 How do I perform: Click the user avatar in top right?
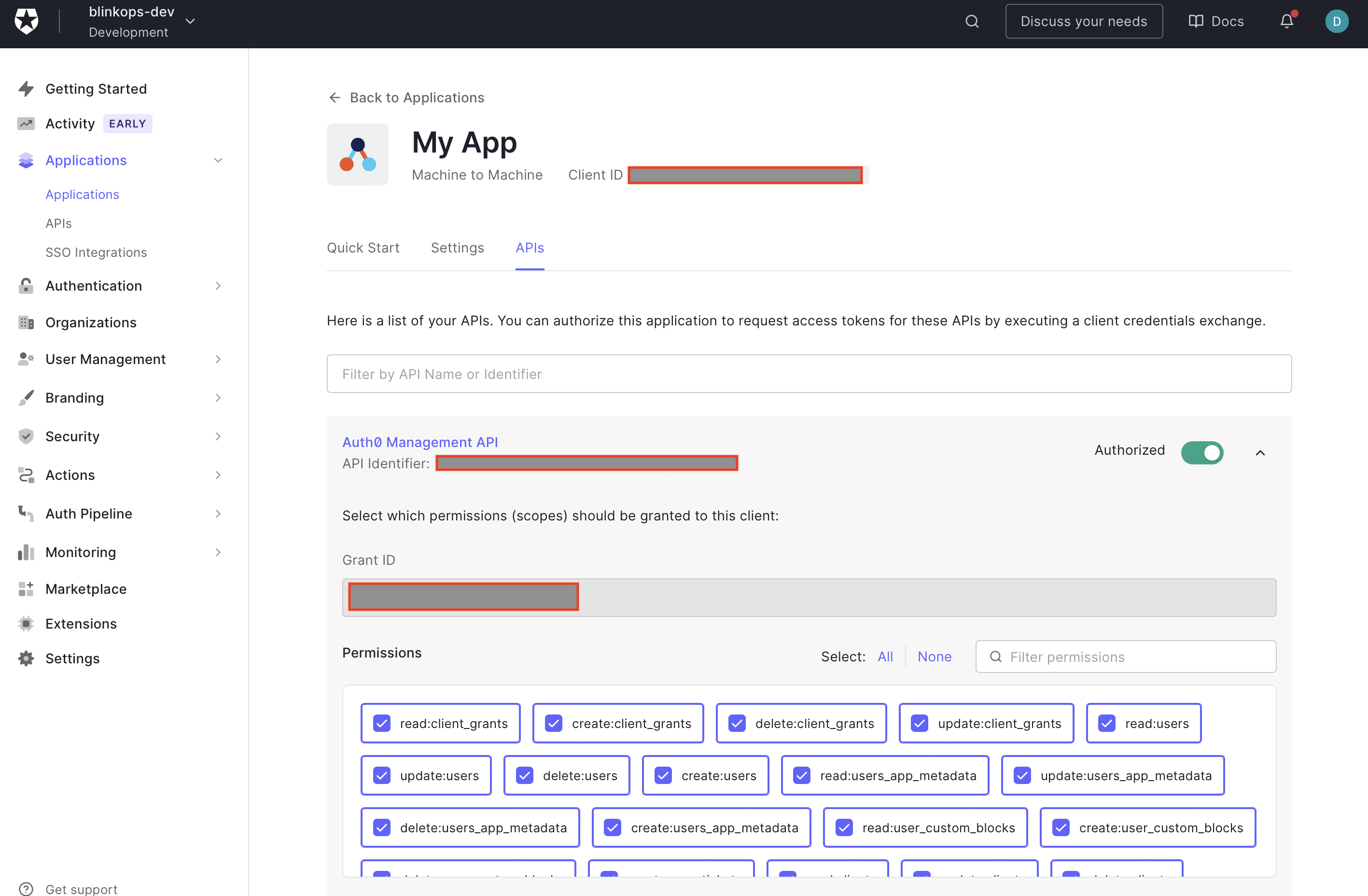click(x=1337, y=21)
